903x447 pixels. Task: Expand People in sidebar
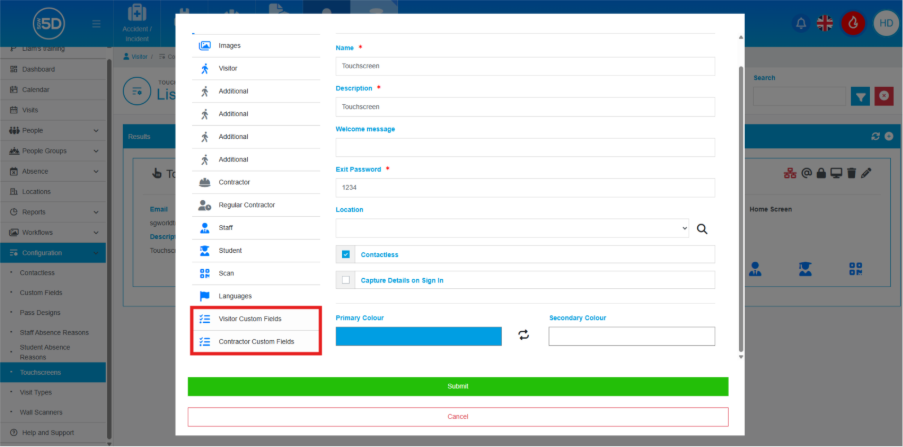(x=53, y=131)
